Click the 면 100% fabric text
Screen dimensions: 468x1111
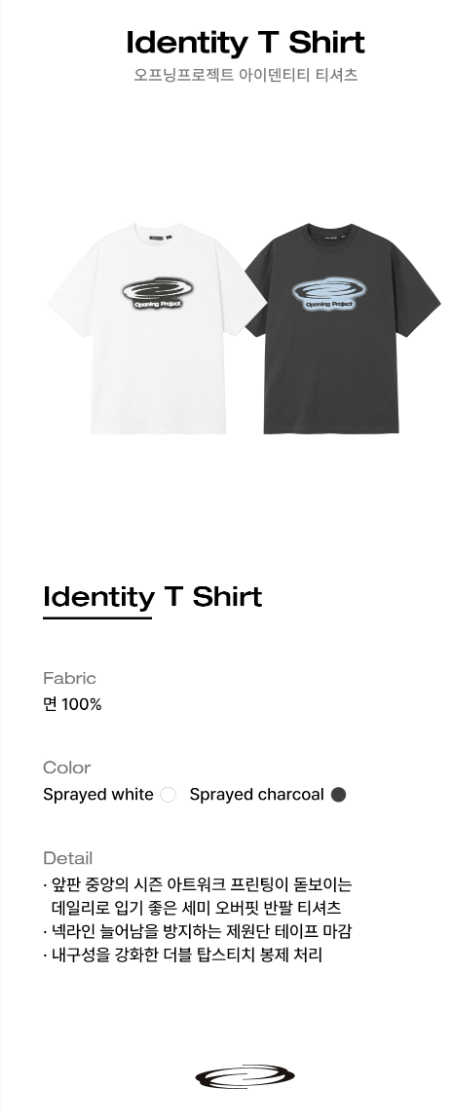(72, 704)
